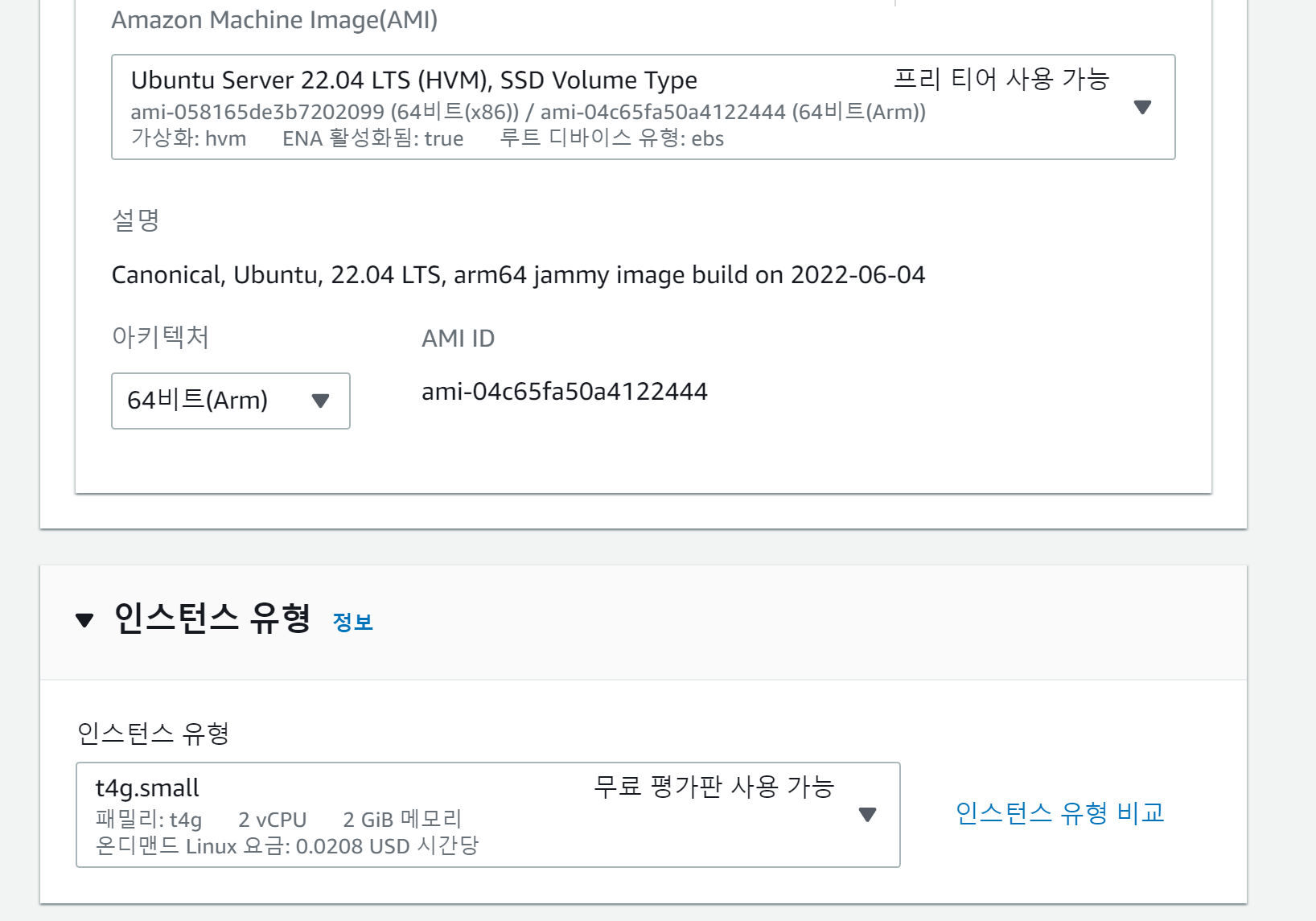Open the t4g.small instance type dropdown
Screen dimensions: 1316x921
488,815
